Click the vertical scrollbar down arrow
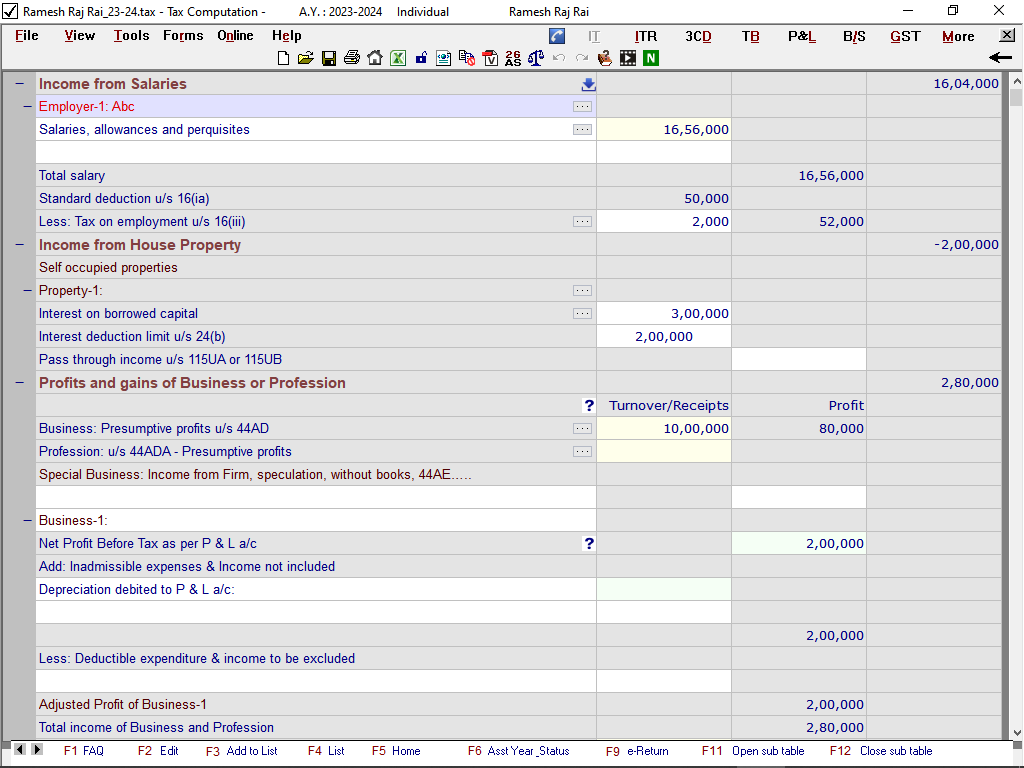Screen dimensions: 1024x768 point(1016,733)
